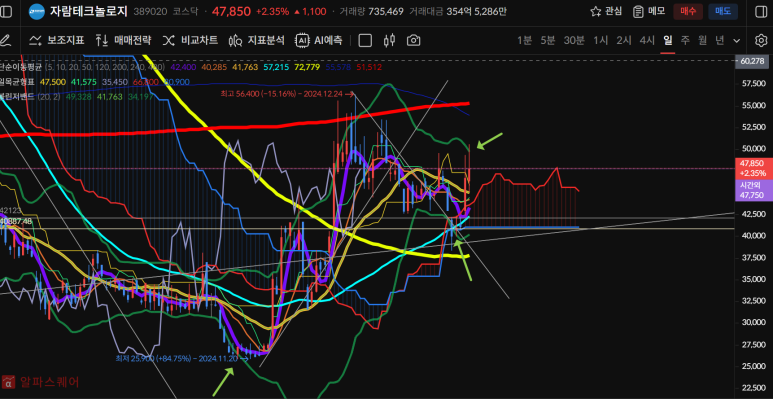Open chart settings gear icon
The height and width of the screenshot is (399, 773).
pyautogui.click(x=761, y=40)
